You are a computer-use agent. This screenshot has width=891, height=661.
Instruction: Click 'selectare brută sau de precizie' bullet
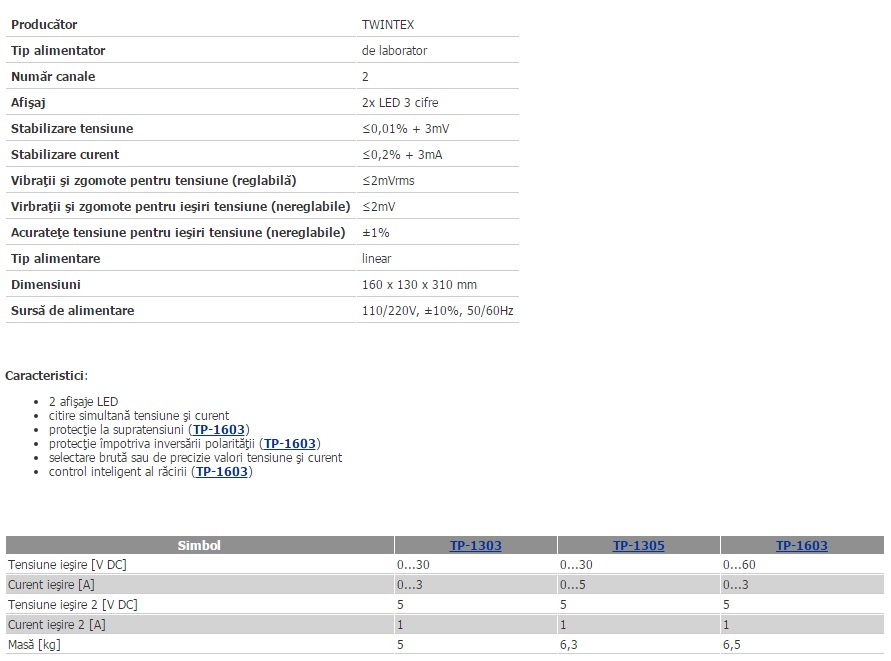click(195, 458)
